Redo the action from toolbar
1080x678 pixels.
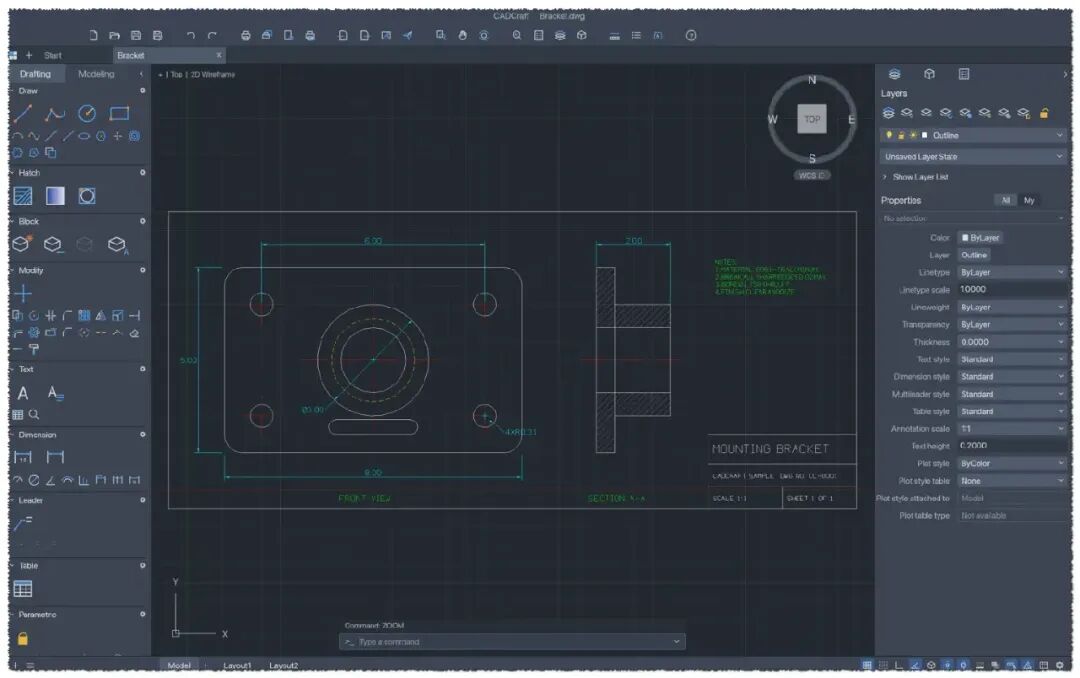tap(212, 35)
